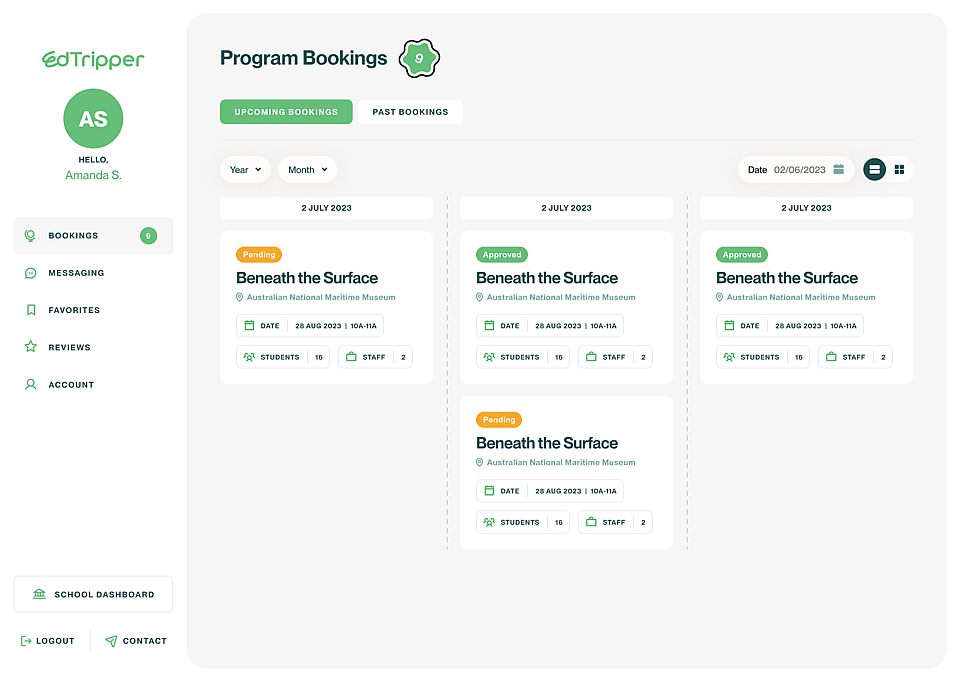Open Messaging in the sidebar

(76, 273)
